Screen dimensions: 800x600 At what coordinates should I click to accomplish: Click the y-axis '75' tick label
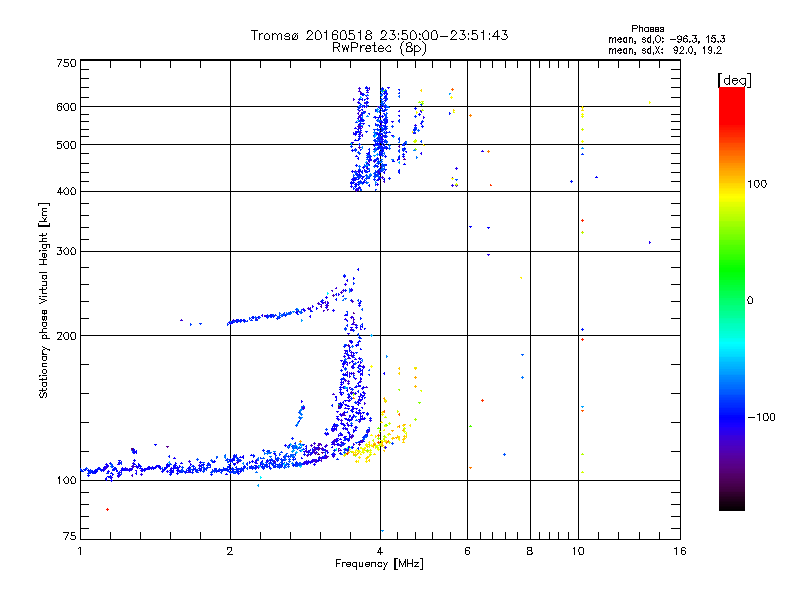[x=70, y=536]
